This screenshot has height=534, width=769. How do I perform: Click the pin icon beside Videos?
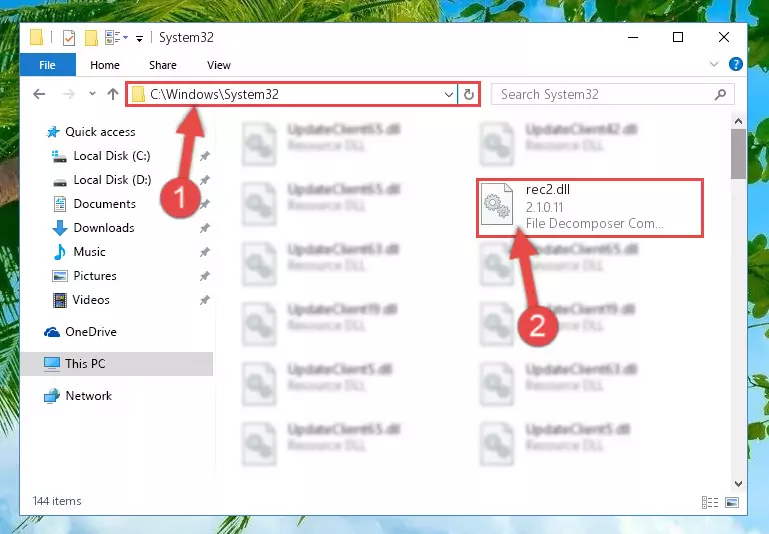(x=205, y=300)
